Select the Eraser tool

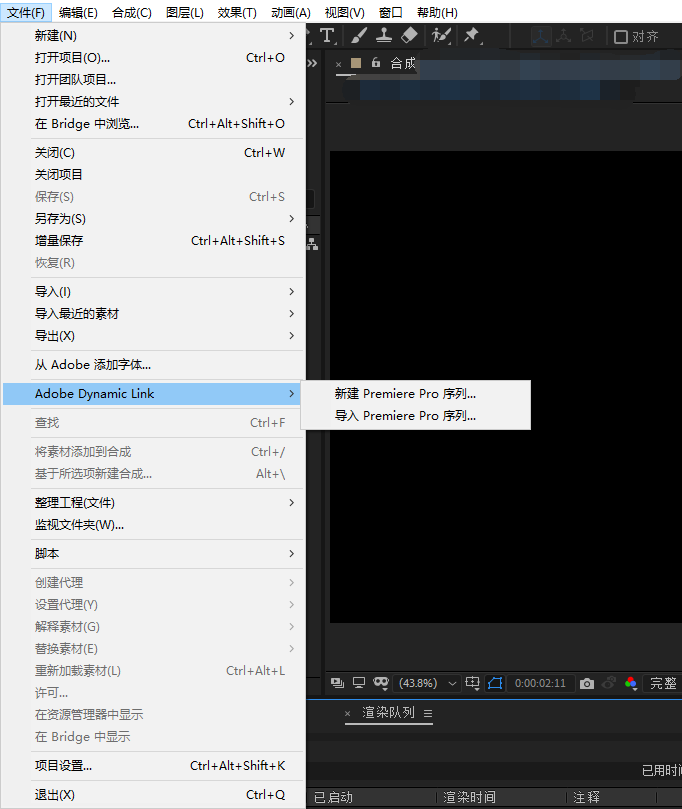[x=408, y=36]
